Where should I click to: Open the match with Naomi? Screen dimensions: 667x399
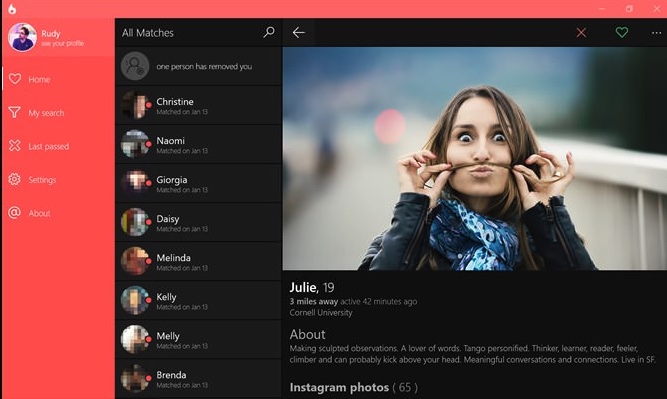click(x=198, y=144)
